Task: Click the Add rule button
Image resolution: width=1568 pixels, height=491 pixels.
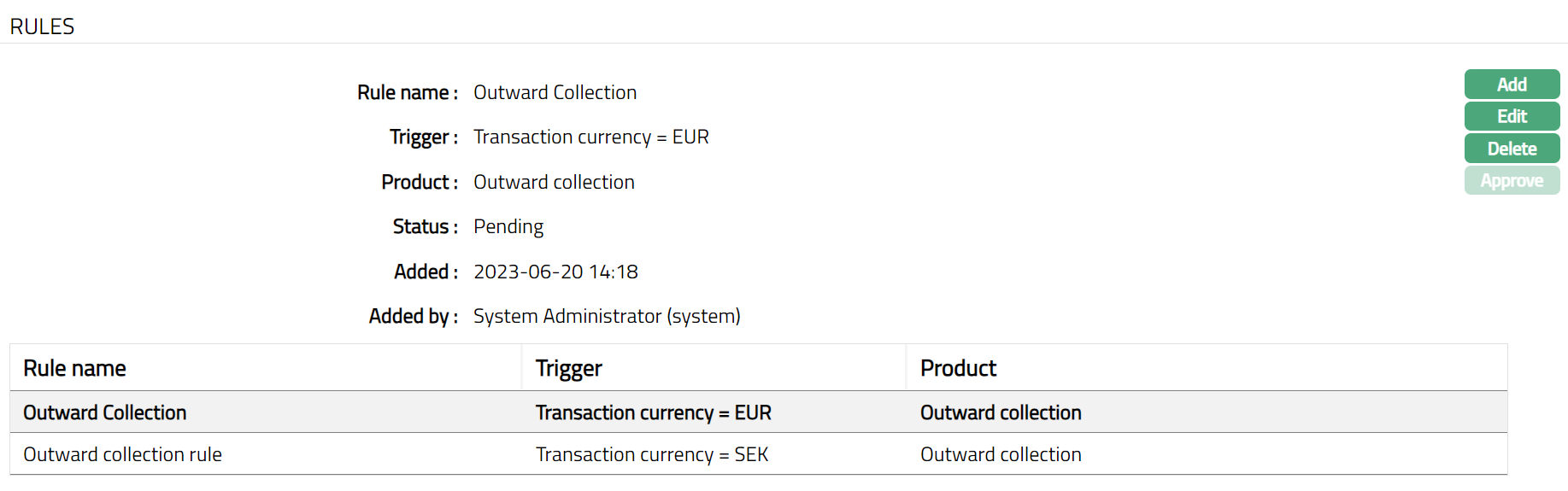Action: point(1511,85)
